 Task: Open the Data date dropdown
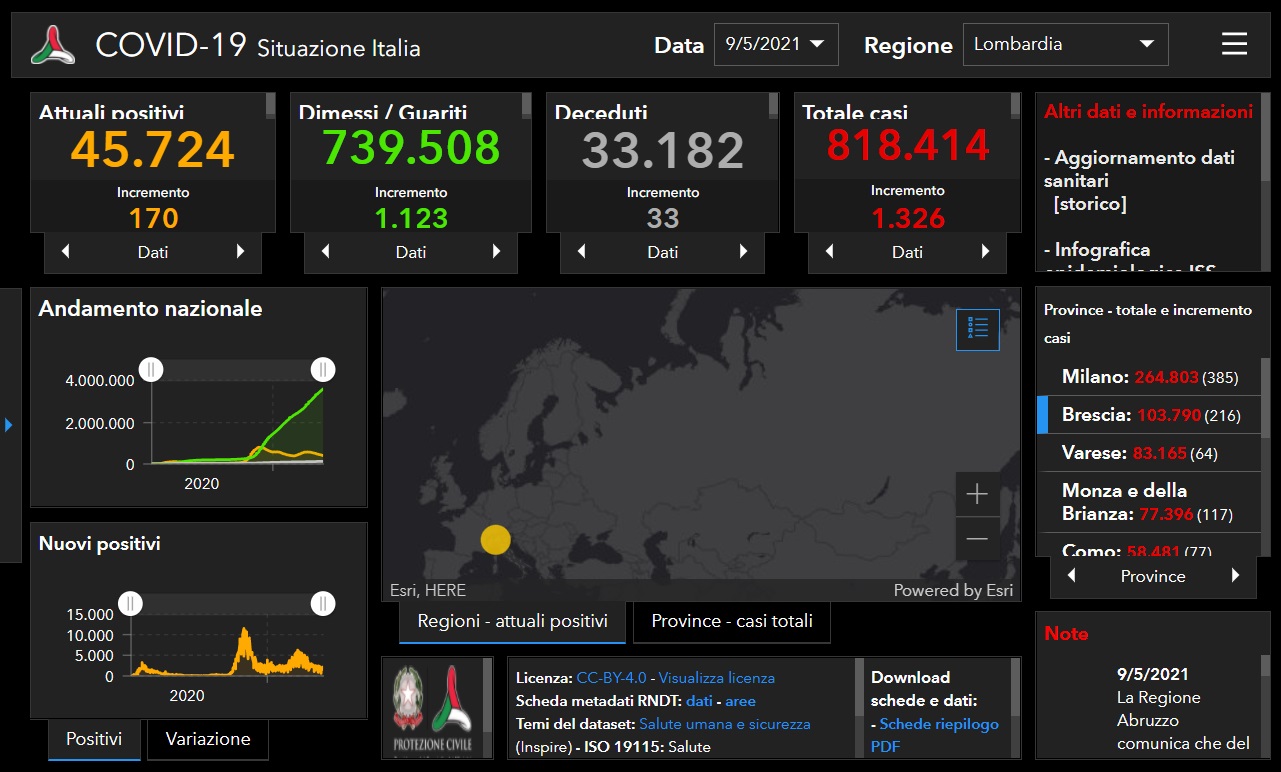(776, 44)
